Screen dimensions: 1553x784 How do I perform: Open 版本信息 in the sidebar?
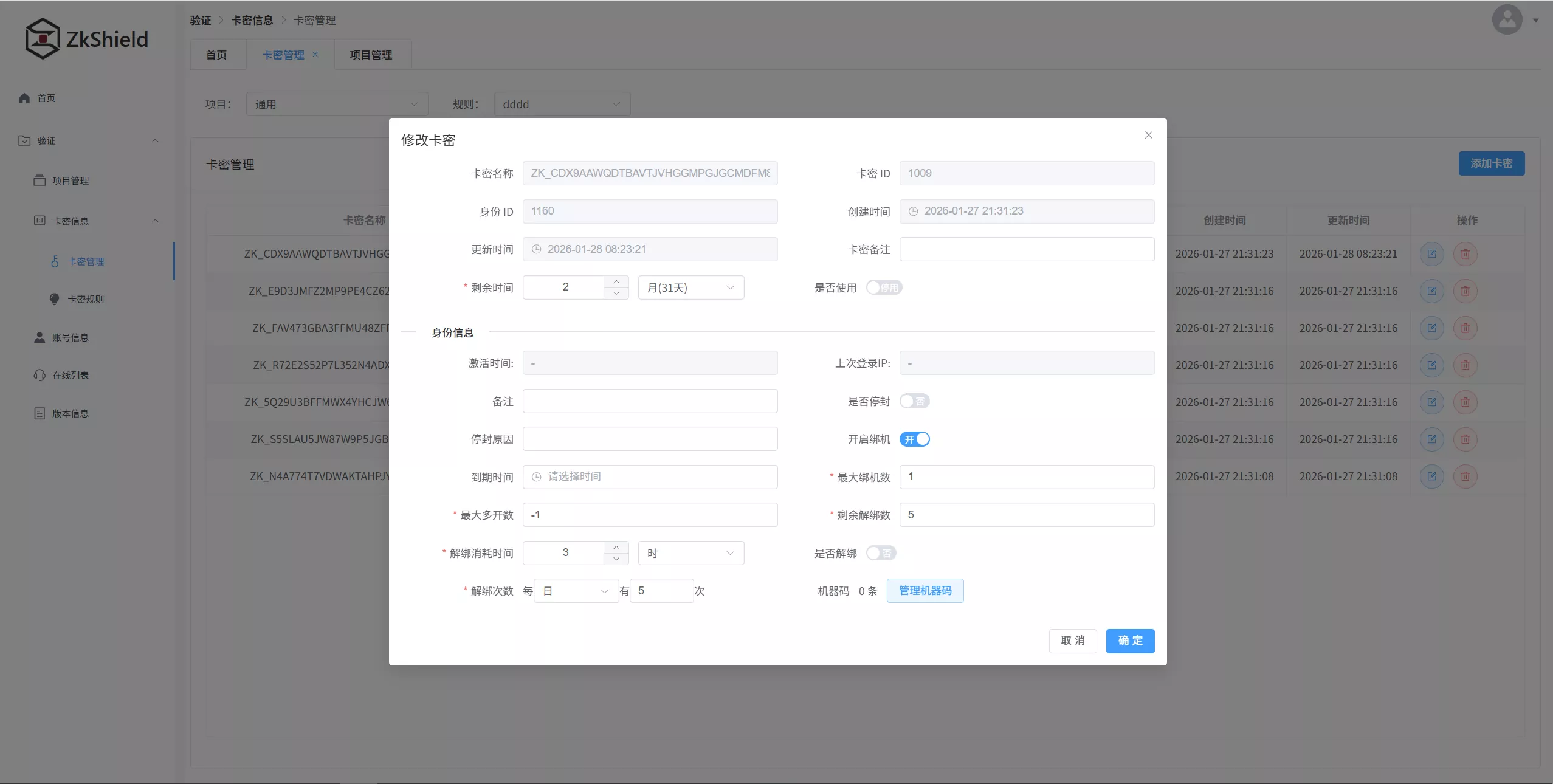point(69,413)
